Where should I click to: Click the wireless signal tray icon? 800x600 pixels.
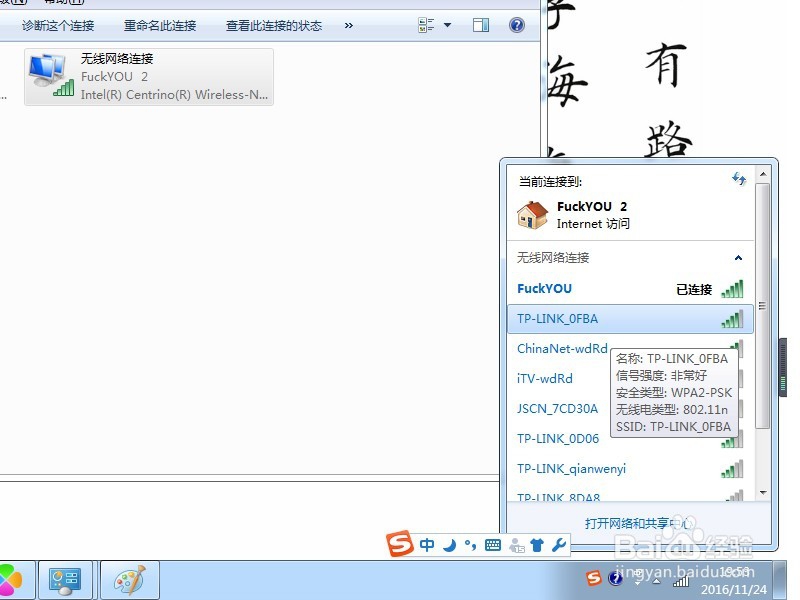click(x=682, y=580)
